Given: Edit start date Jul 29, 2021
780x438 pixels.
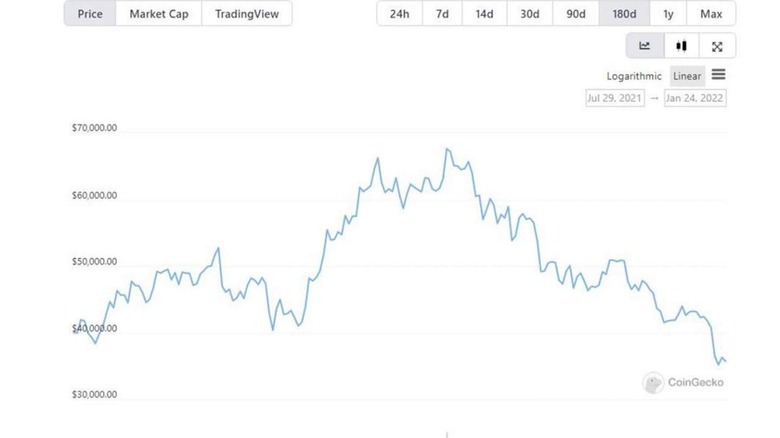Looking at the screenshot, I should click(x=614, y=98).
